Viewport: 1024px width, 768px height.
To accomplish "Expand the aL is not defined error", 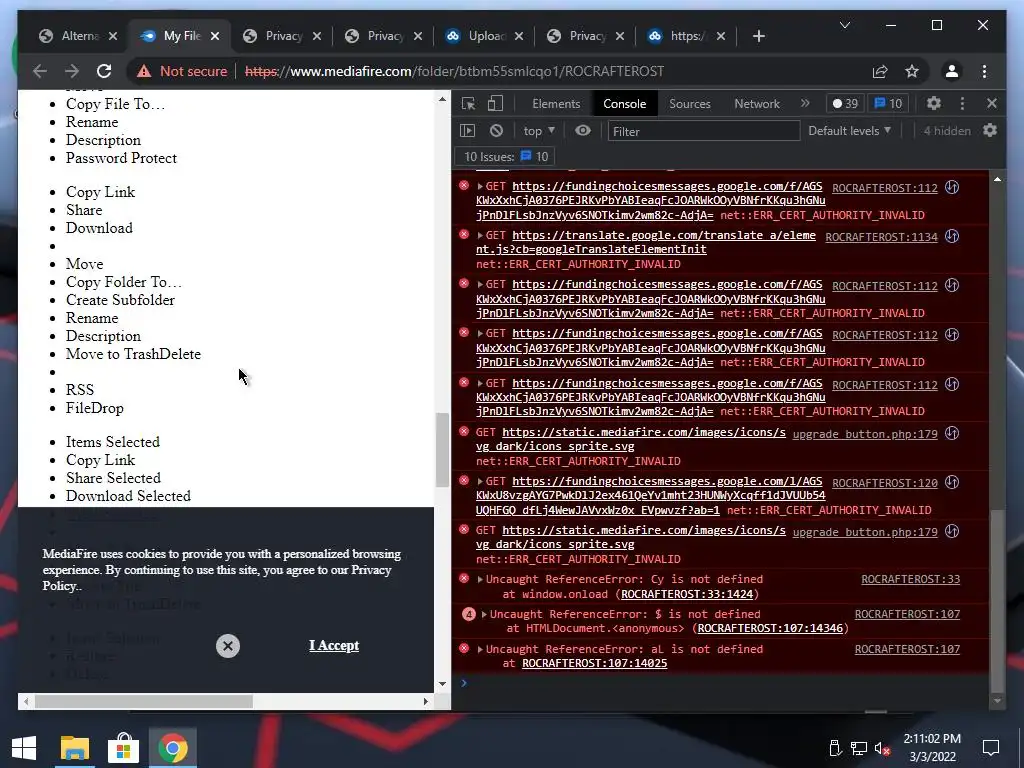I will pyautogui.click(x=480, y=649).
